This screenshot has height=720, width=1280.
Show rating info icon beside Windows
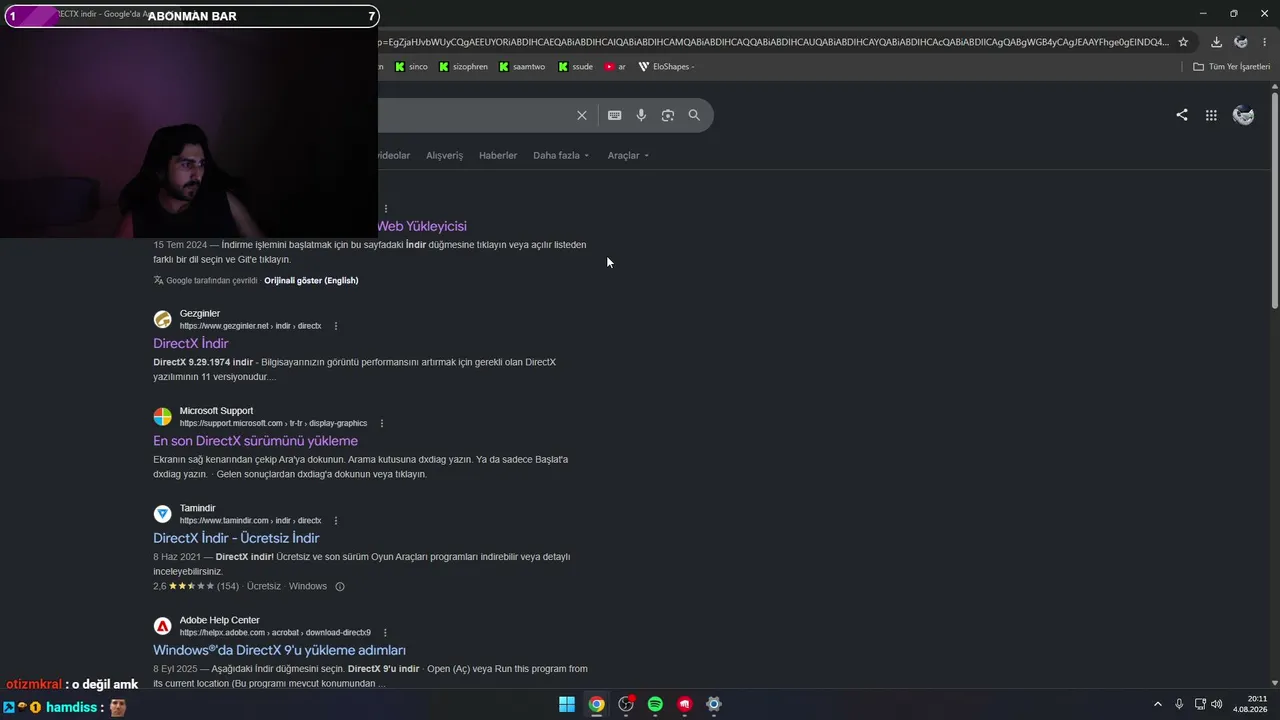pyautogui.click(x=340, y=587)
